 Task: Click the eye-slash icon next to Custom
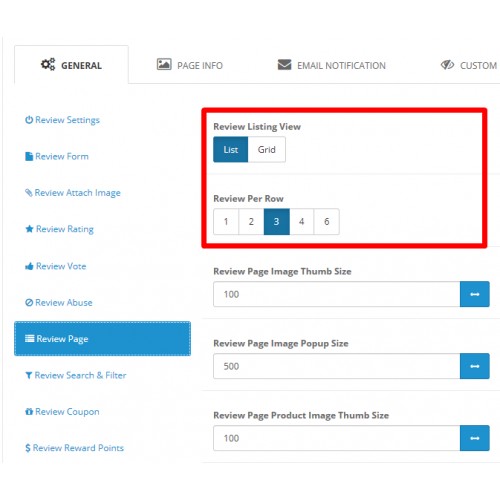click(x=447, y=65)
